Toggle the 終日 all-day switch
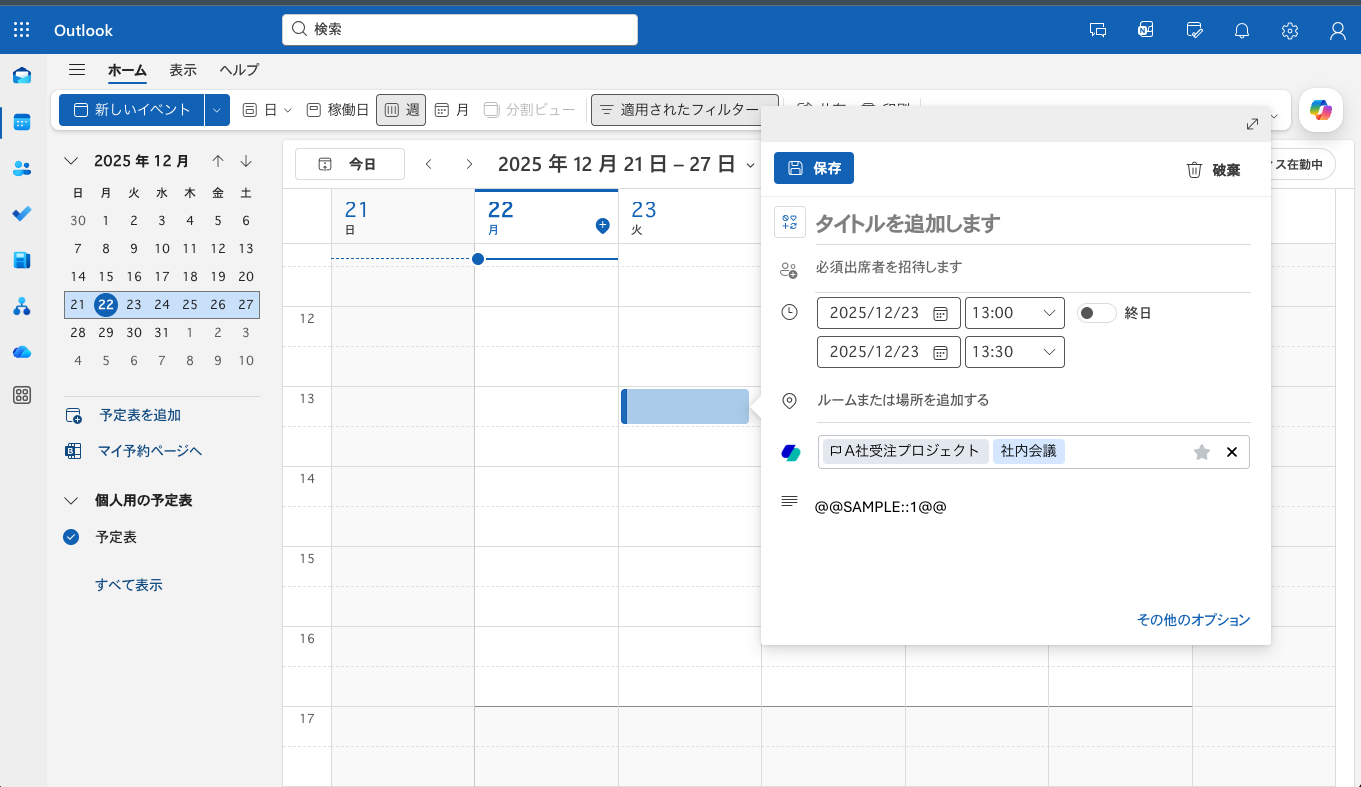1361x787 pixels. tap(1096, 313)
